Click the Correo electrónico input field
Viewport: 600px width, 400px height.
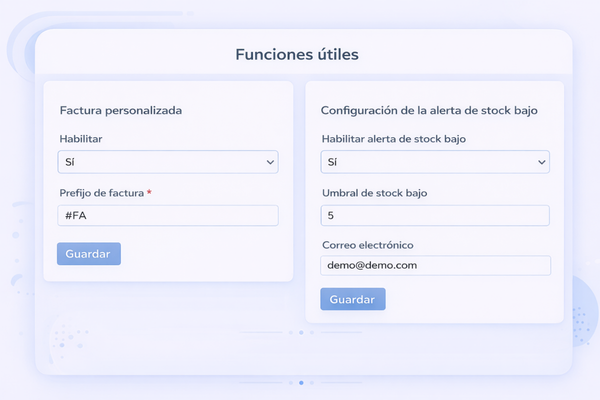(435, 265)
